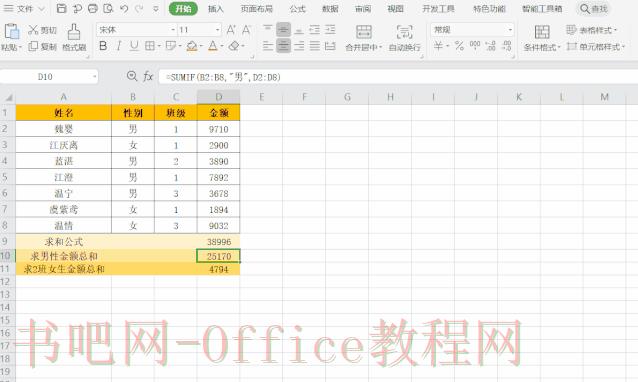
Task: Switch to the 插入 ribbon tab
Action: pyautogui.click(x=216, y=9)
